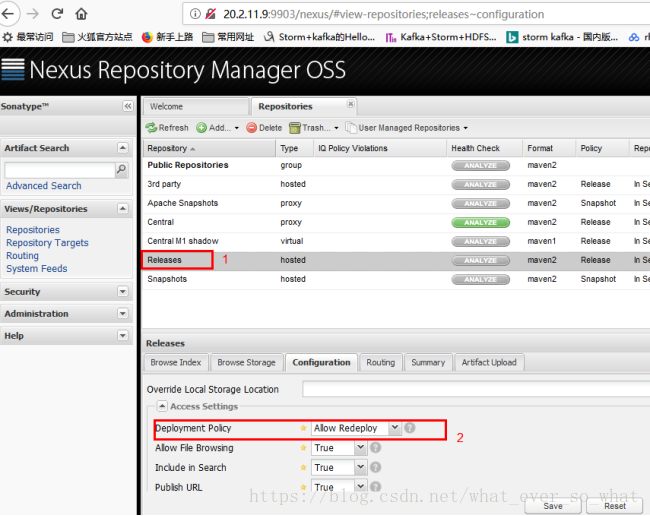Open the Repositories link in sidebar
This screenshot has width=650, height=516.
[33, 230]
